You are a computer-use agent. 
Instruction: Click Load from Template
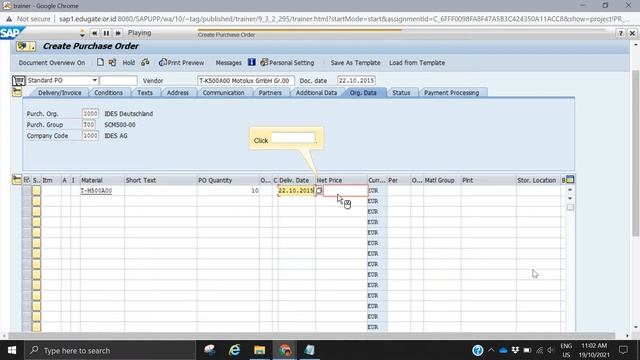pos(417,63)
